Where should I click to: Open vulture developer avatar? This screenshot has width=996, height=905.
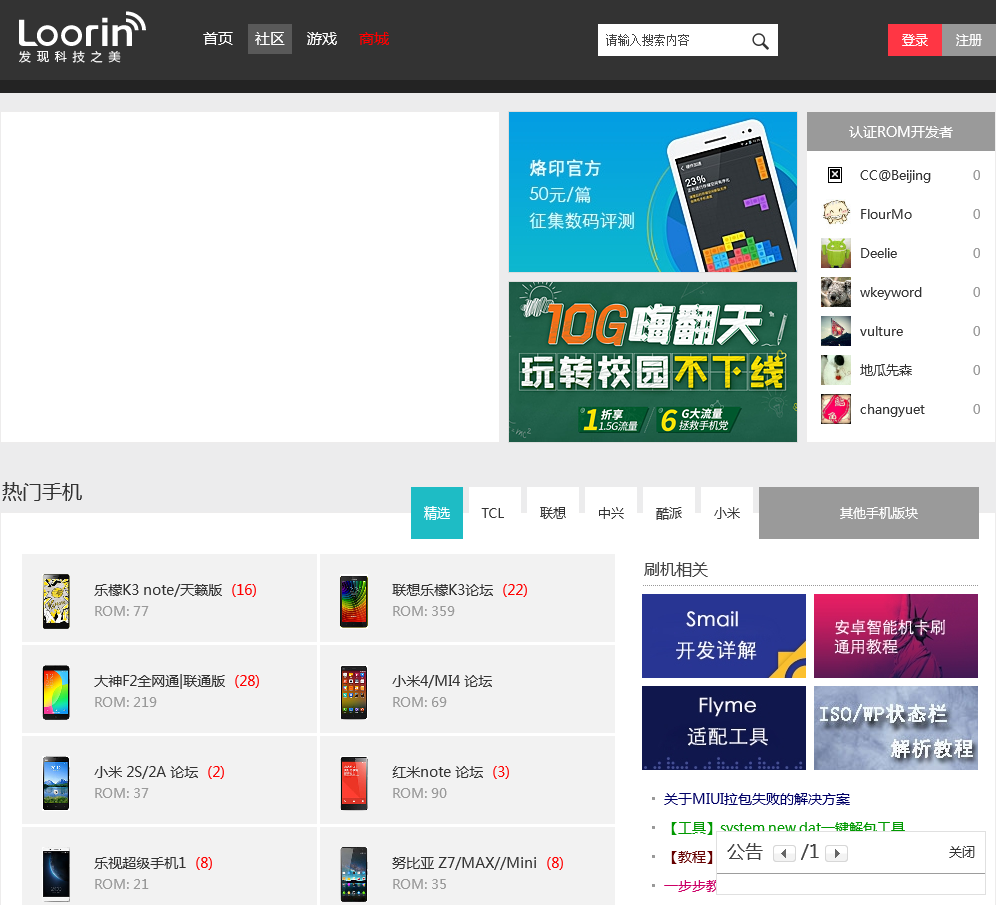[x=836, y=331]
